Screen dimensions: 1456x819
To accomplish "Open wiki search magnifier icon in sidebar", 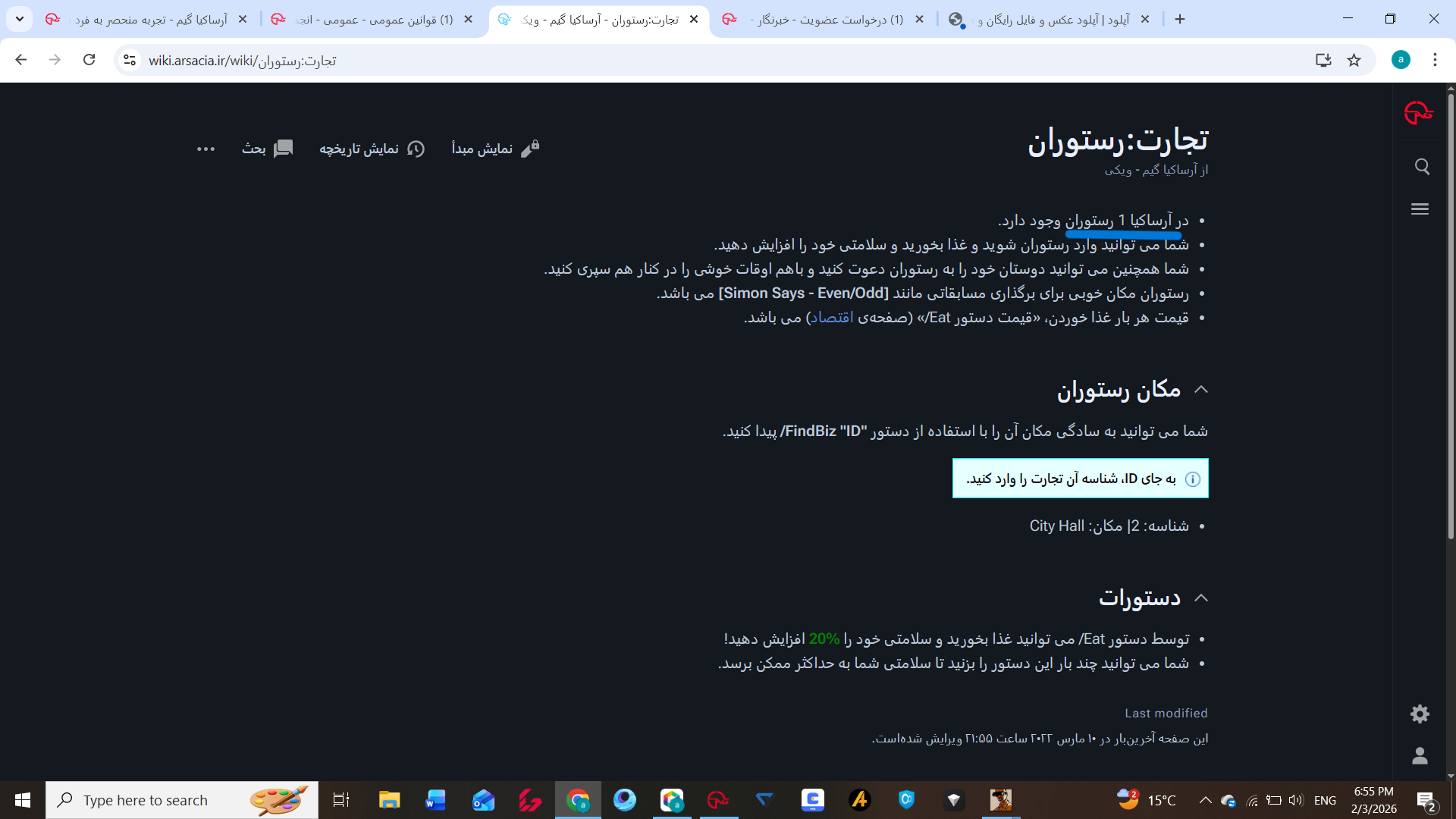I will click(1422, 167).
